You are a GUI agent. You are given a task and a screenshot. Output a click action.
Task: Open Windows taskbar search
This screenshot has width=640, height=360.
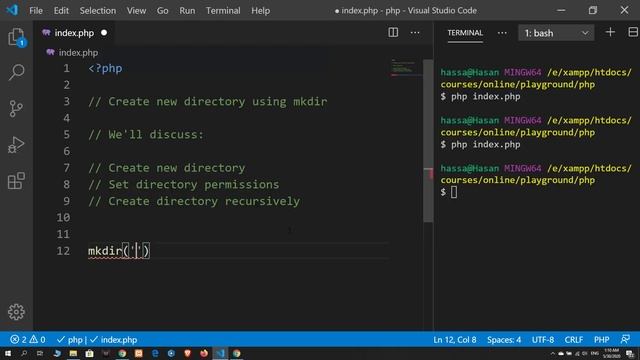pos(24,353)
